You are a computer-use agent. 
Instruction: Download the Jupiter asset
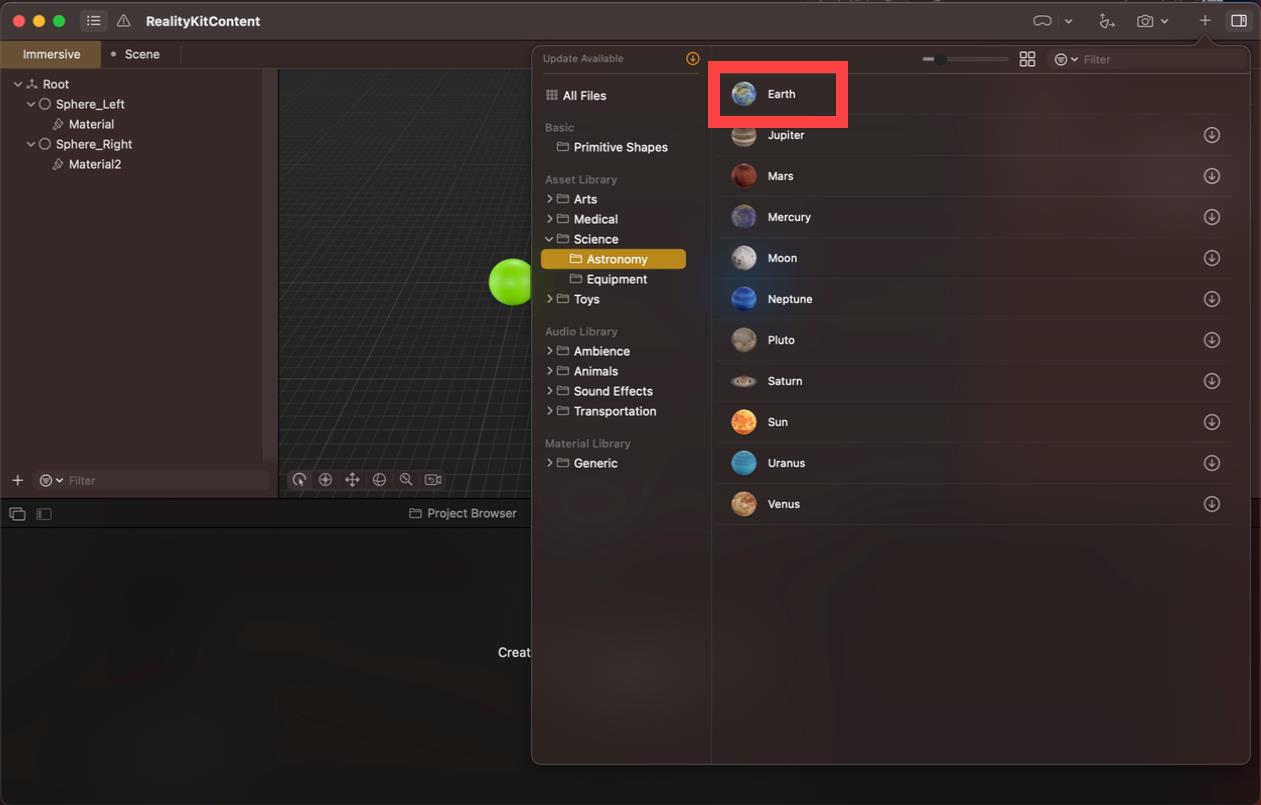1212,135
